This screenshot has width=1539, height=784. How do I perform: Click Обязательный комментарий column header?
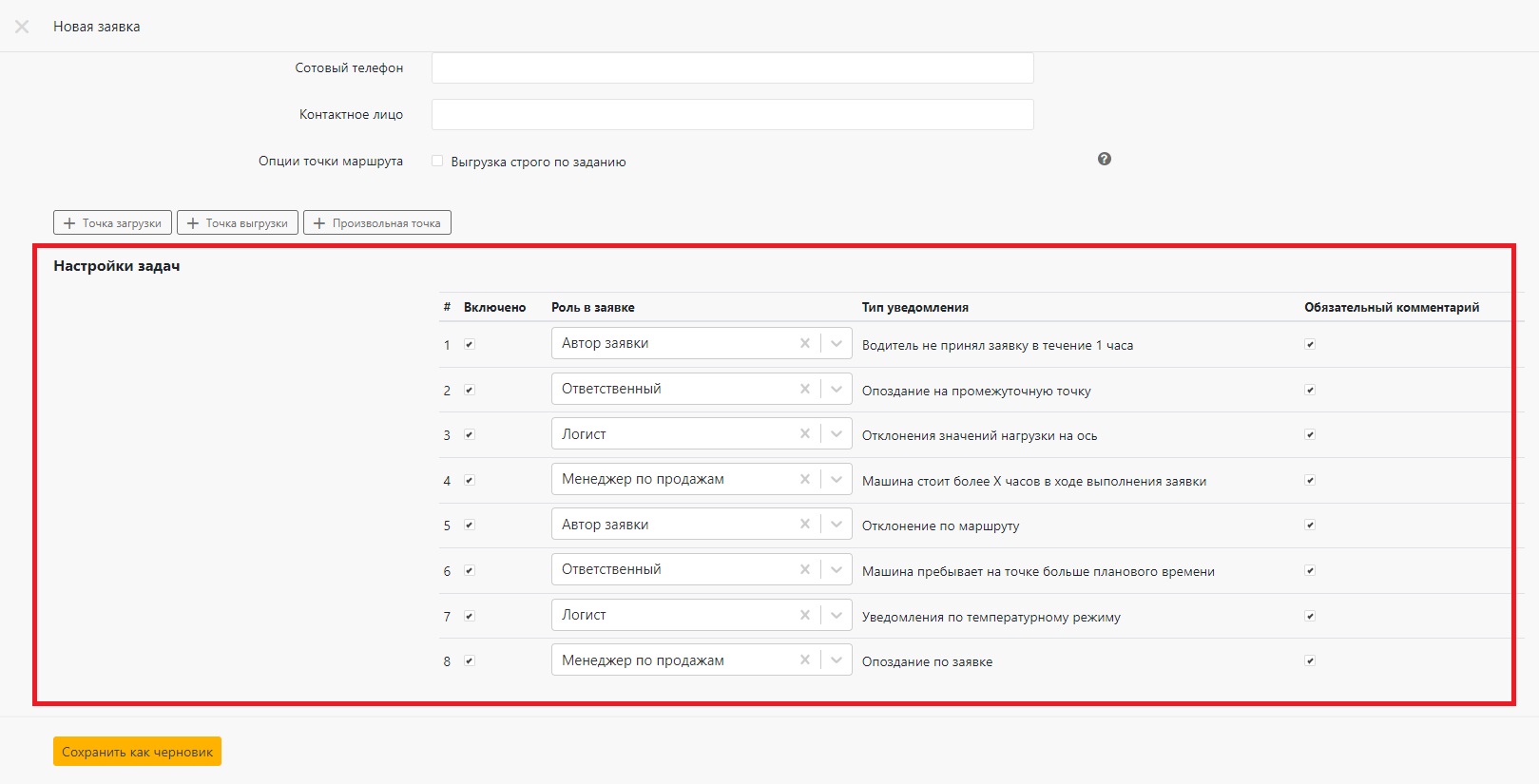1392,307
